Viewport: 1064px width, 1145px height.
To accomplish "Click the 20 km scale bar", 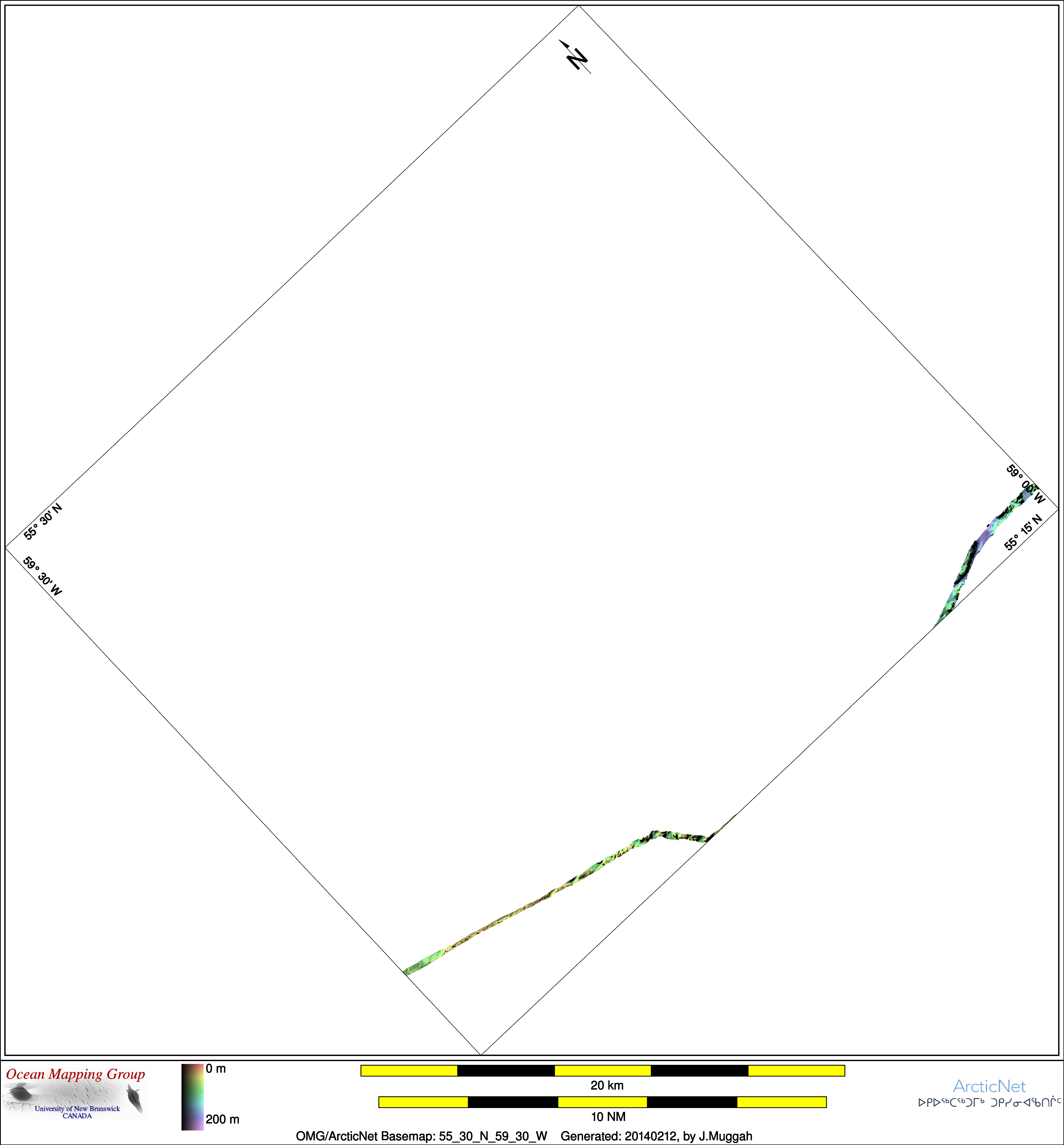I will (x=602, y=1070).
